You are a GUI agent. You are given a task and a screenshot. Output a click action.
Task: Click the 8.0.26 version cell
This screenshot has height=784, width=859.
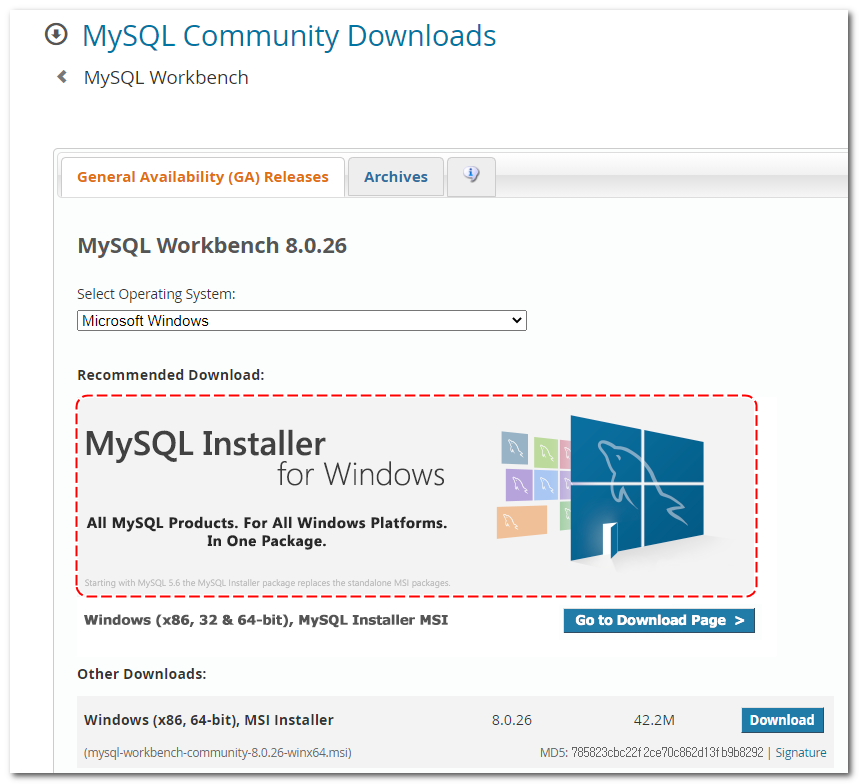coord(512,720)
